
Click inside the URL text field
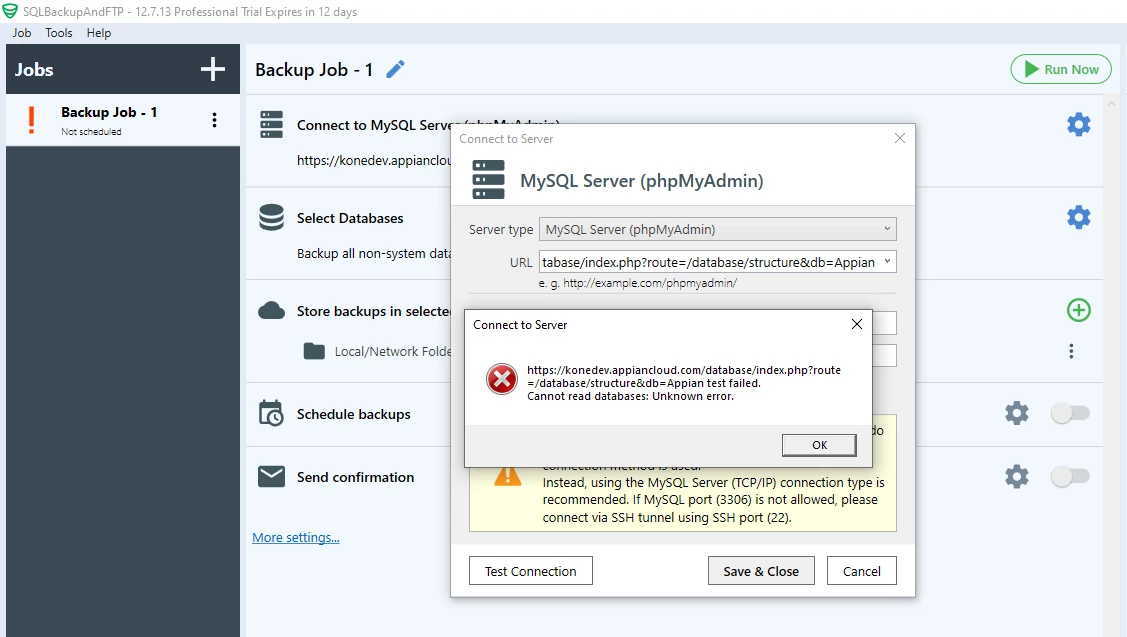click(709, 262)
